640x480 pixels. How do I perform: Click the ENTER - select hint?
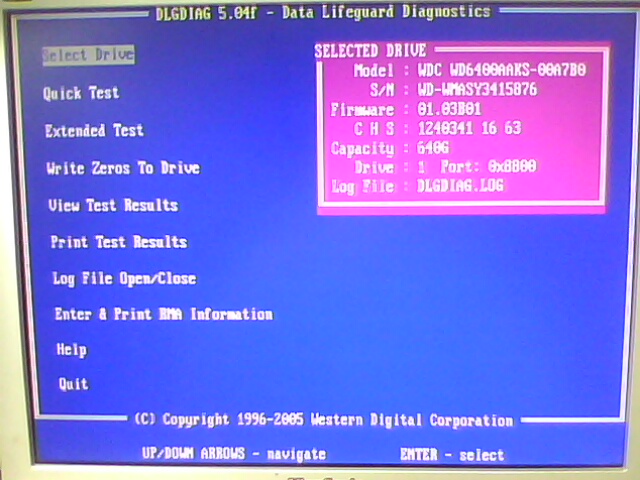(x=452, y=455)
